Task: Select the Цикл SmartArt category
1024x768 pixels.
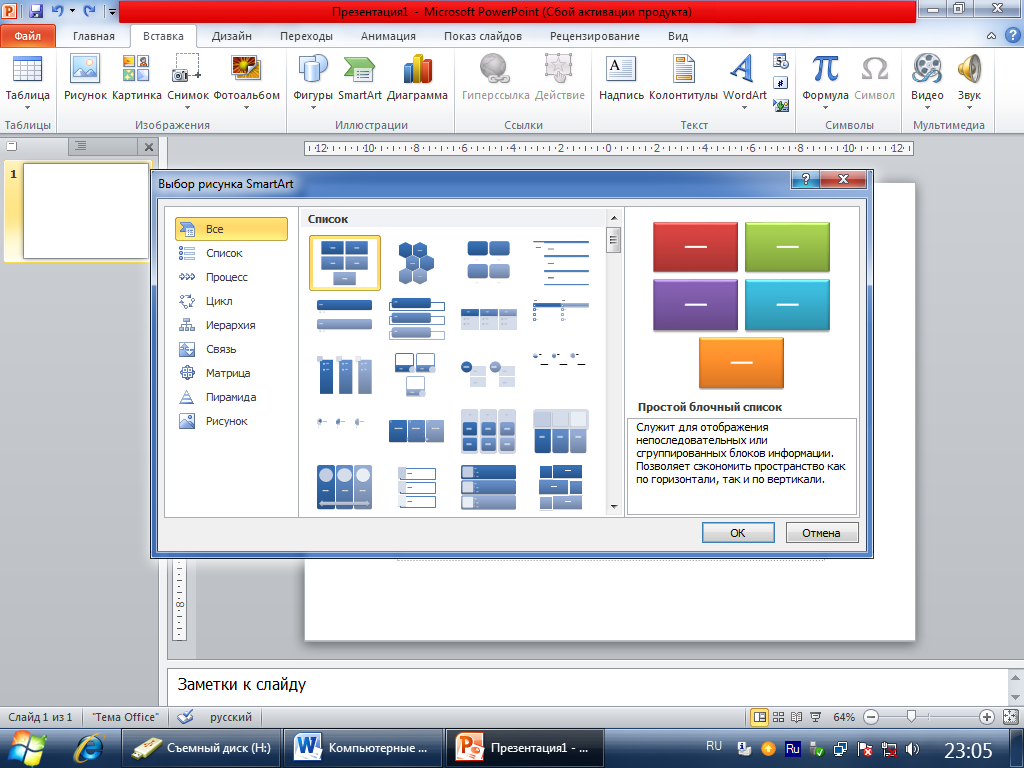Action: pyautogui.click(x=220, y=301)
